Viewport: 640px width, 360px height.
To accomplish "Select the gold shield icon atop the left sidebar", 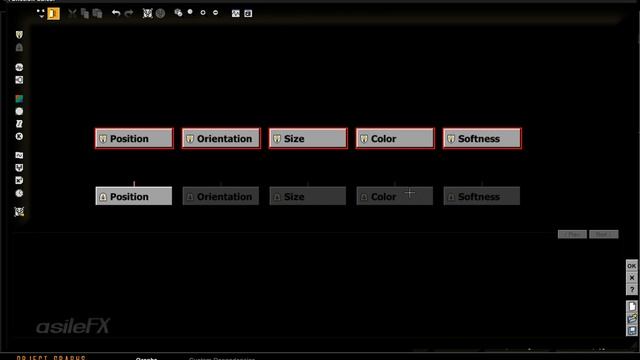I will (19, 35).
